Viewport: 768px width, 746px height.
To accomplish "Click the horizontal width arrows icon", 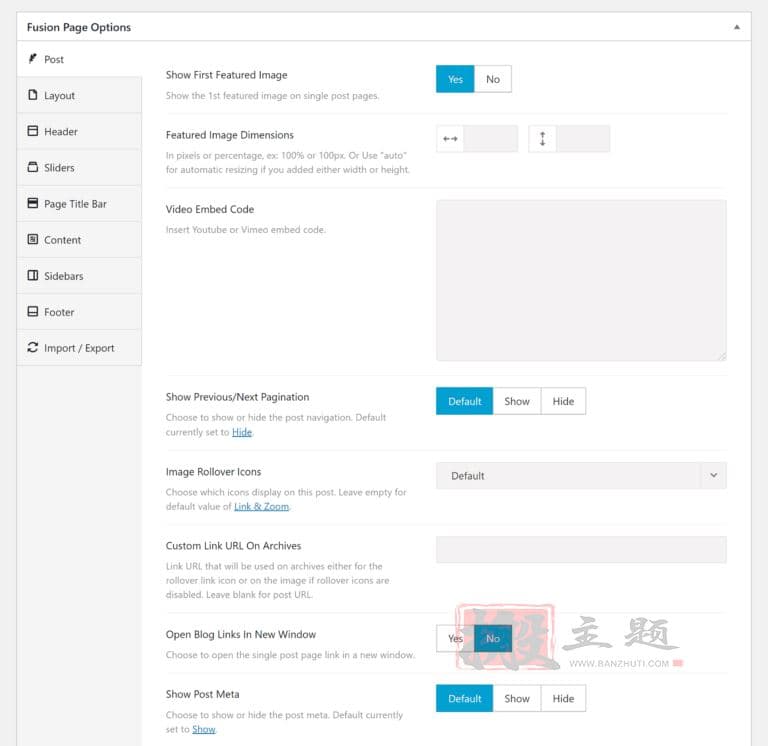I will pos(450,139).
